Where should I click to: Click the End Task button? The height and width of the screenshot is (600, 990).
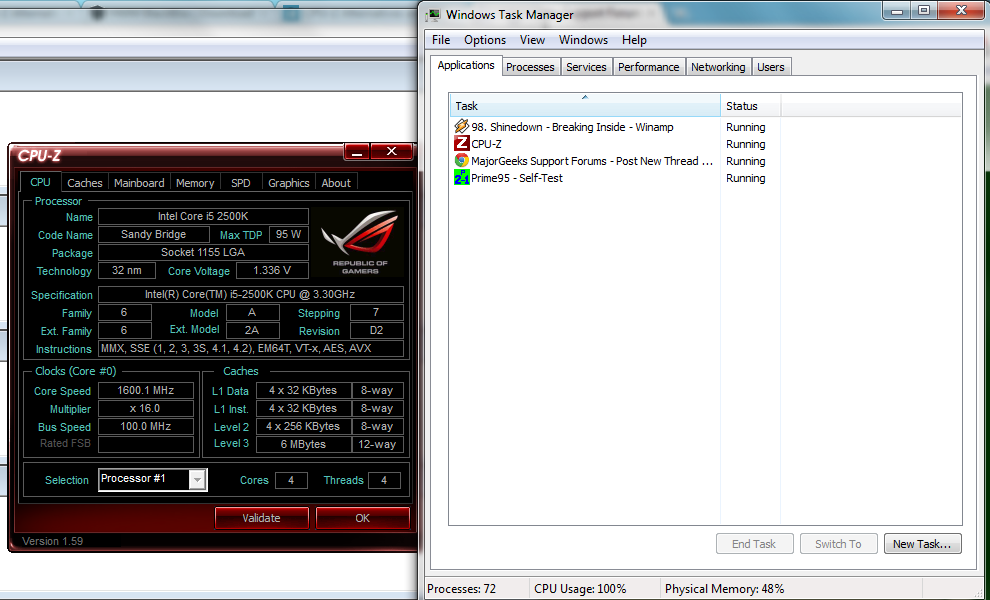click(754, 544)
